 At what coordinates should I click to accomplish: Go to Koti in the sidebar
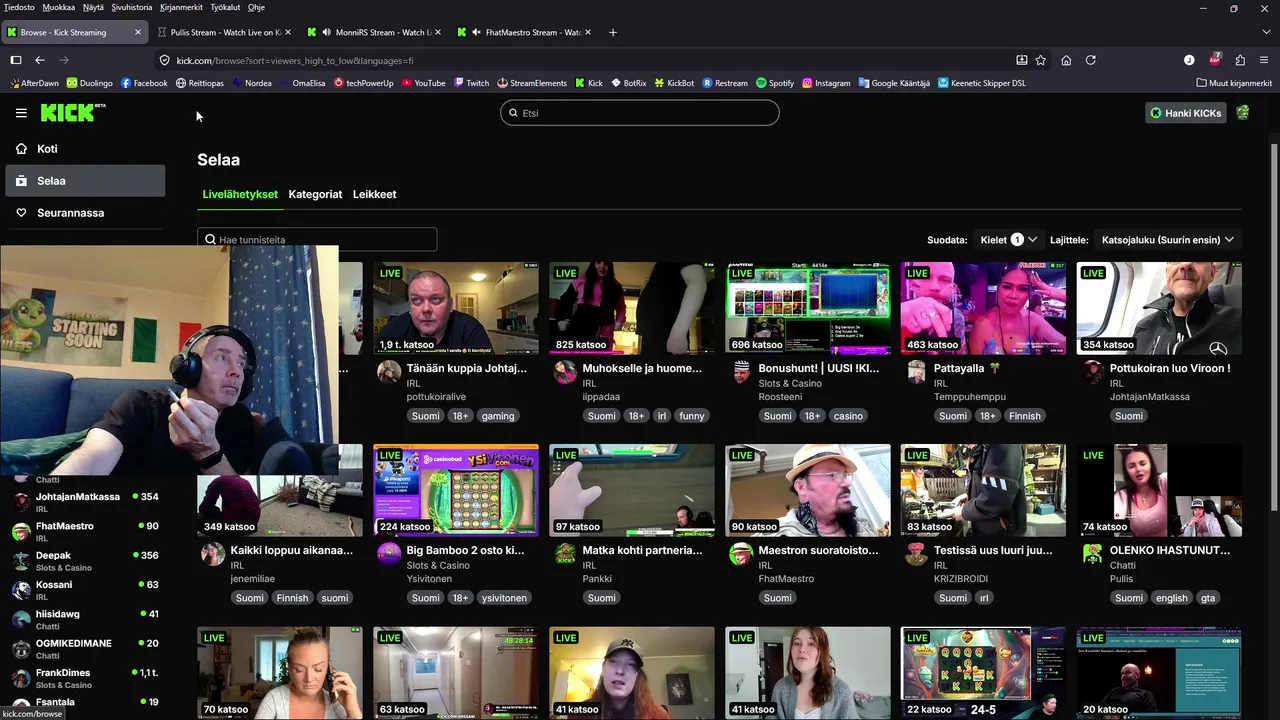[x=85, y=149]
